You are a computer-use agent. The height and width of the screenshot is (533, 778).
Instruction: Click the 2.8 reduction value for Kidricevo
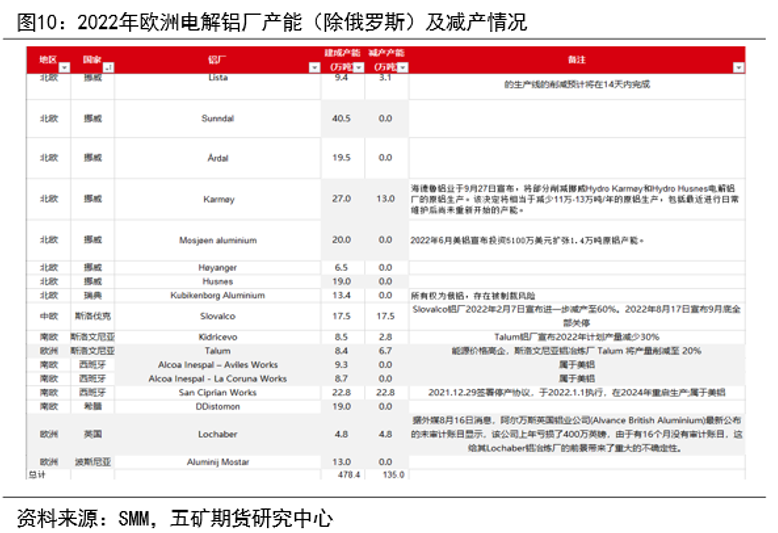click(x=386, y=337)
